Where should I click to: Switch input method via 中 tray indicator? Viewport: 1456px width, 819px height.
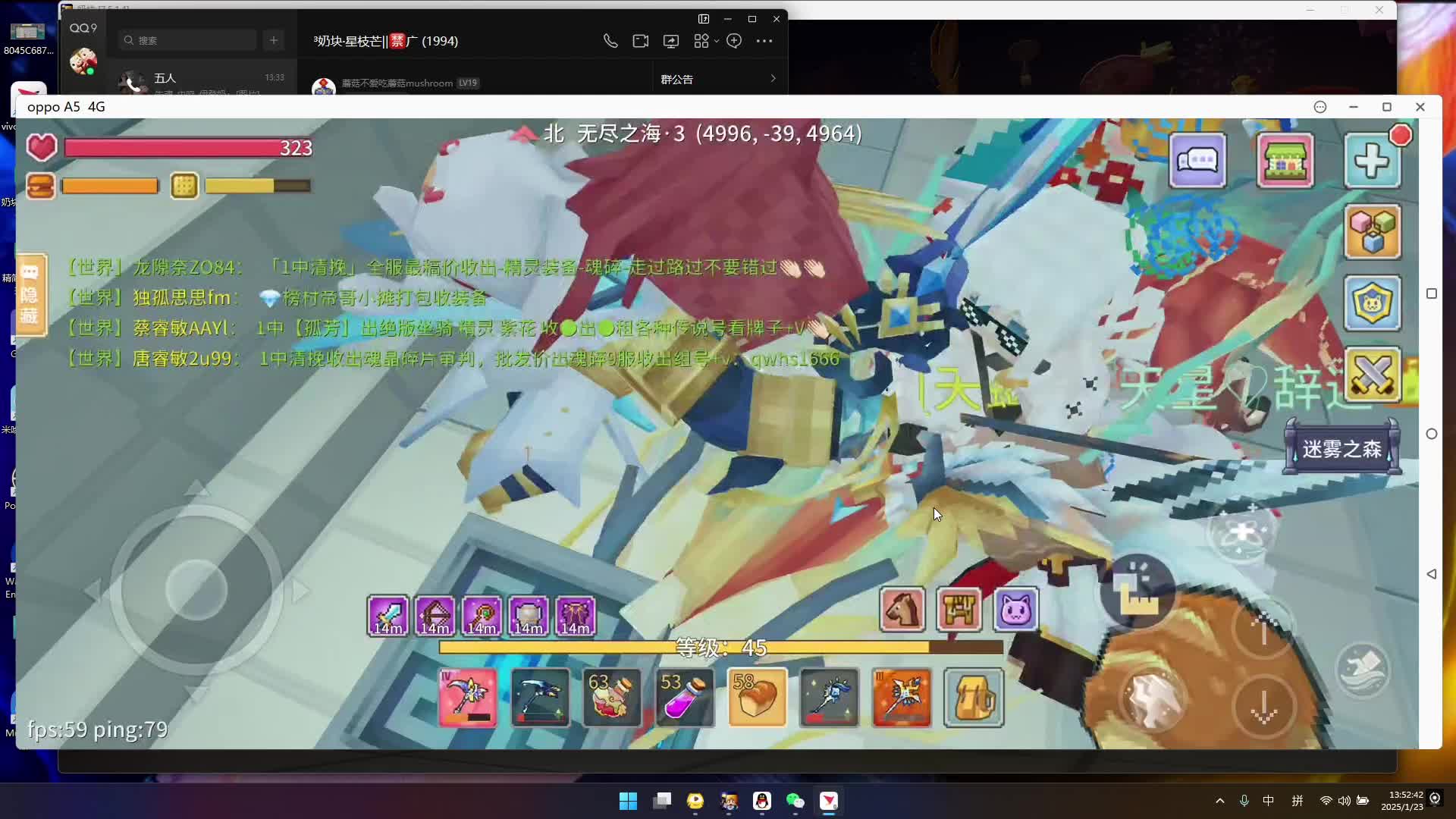pos(1268,800)
